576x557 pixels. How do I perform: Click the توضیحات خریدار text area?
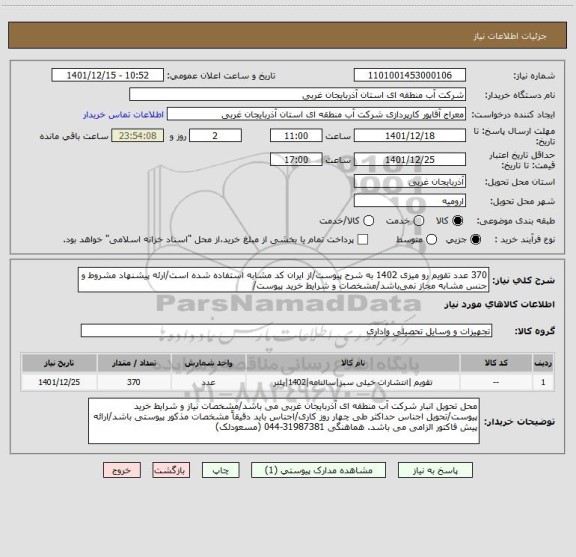point(284,421)
